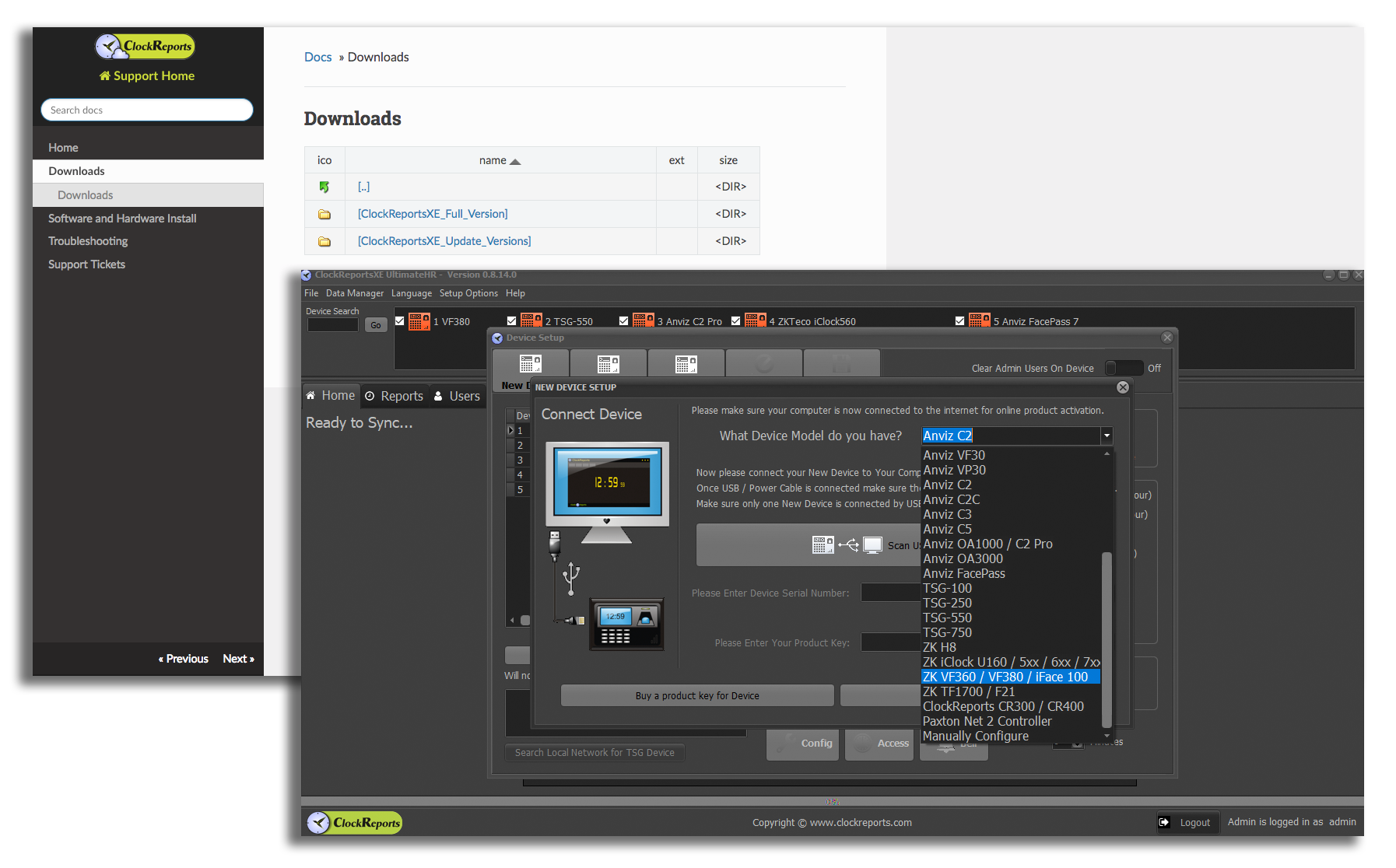Switch to the Reports tab
The height and width of the screenshot is (868, 1396).
[395, 397]
